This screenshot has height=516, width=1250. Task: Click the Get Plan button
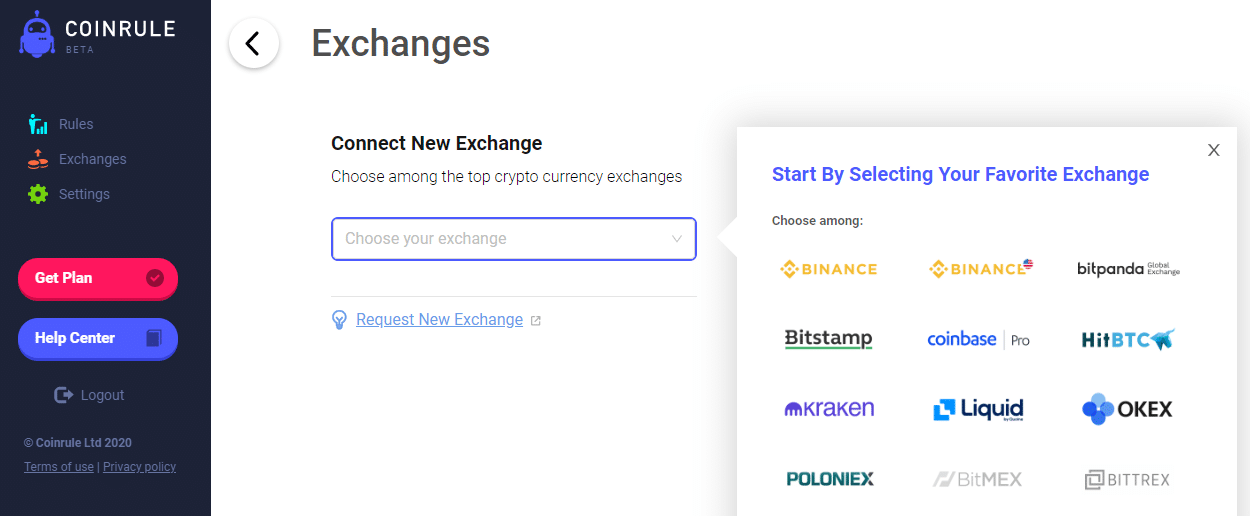click(x=98, y=278)
